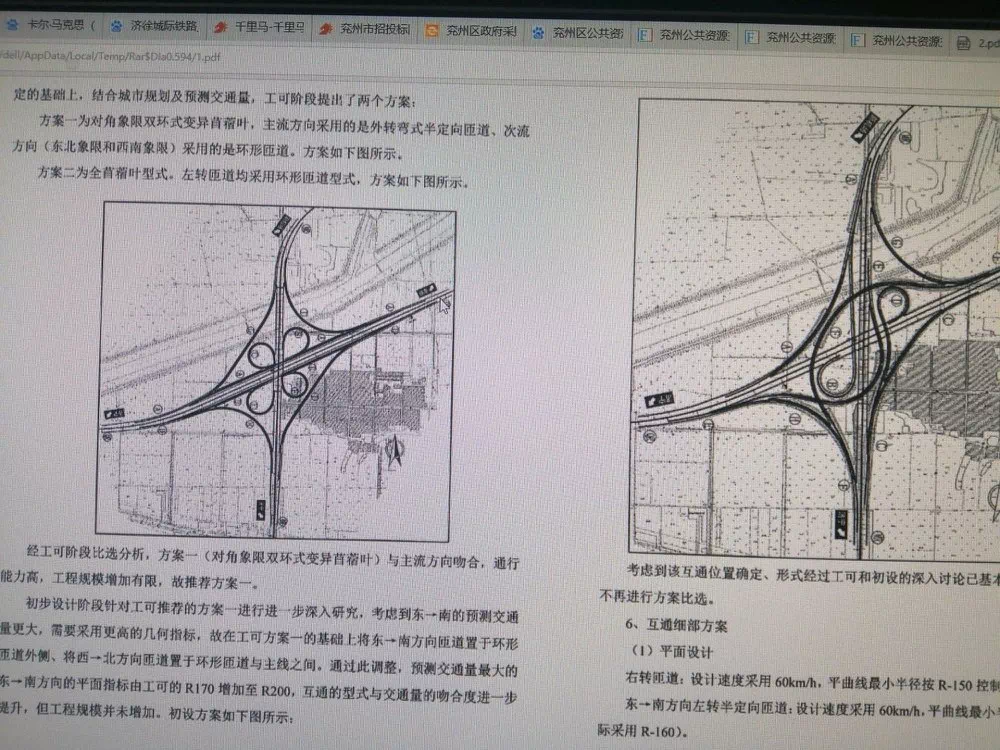Click the south road label in right diagram
Image resolution: width=1000 pixels, height=750 pixels.
[x=844, y=522]
